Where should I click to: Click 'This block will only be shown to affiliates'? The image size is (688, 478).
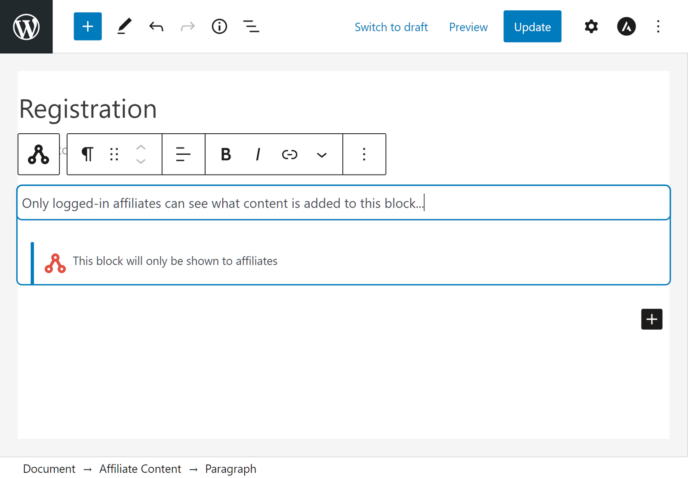pyautogui.click(x=175, y=261)
